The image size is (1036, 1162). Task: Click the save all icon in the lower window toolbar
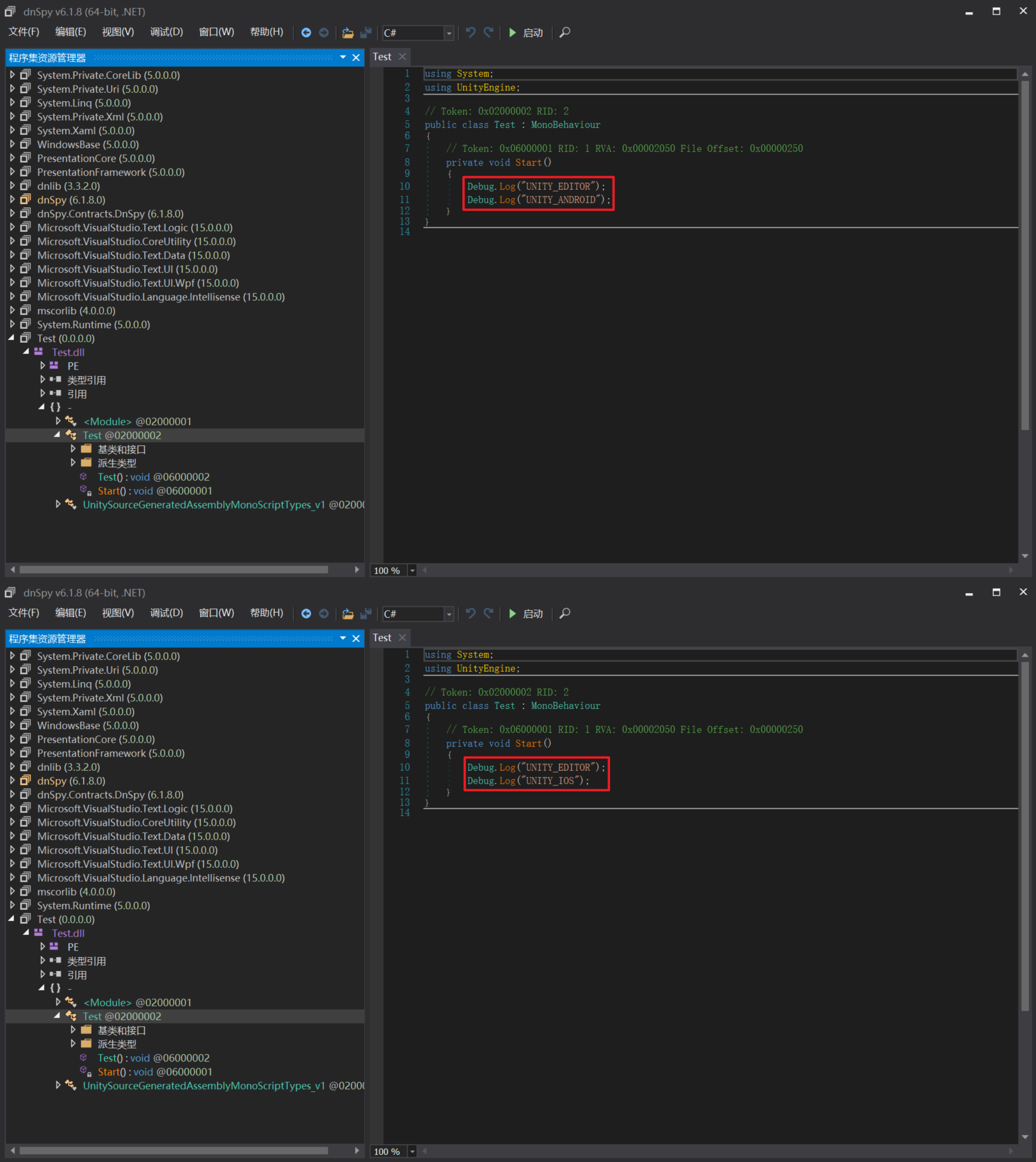tap(366, 614)
